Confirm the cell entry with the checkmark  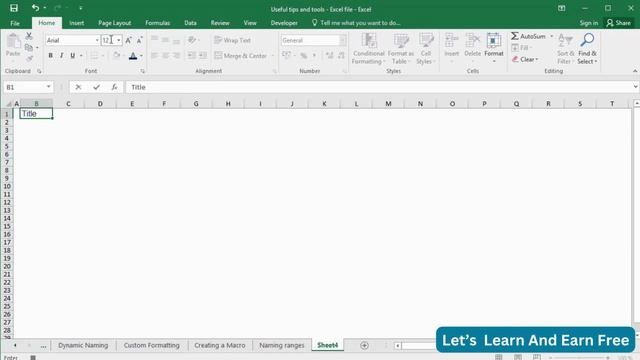coord(96,87)
